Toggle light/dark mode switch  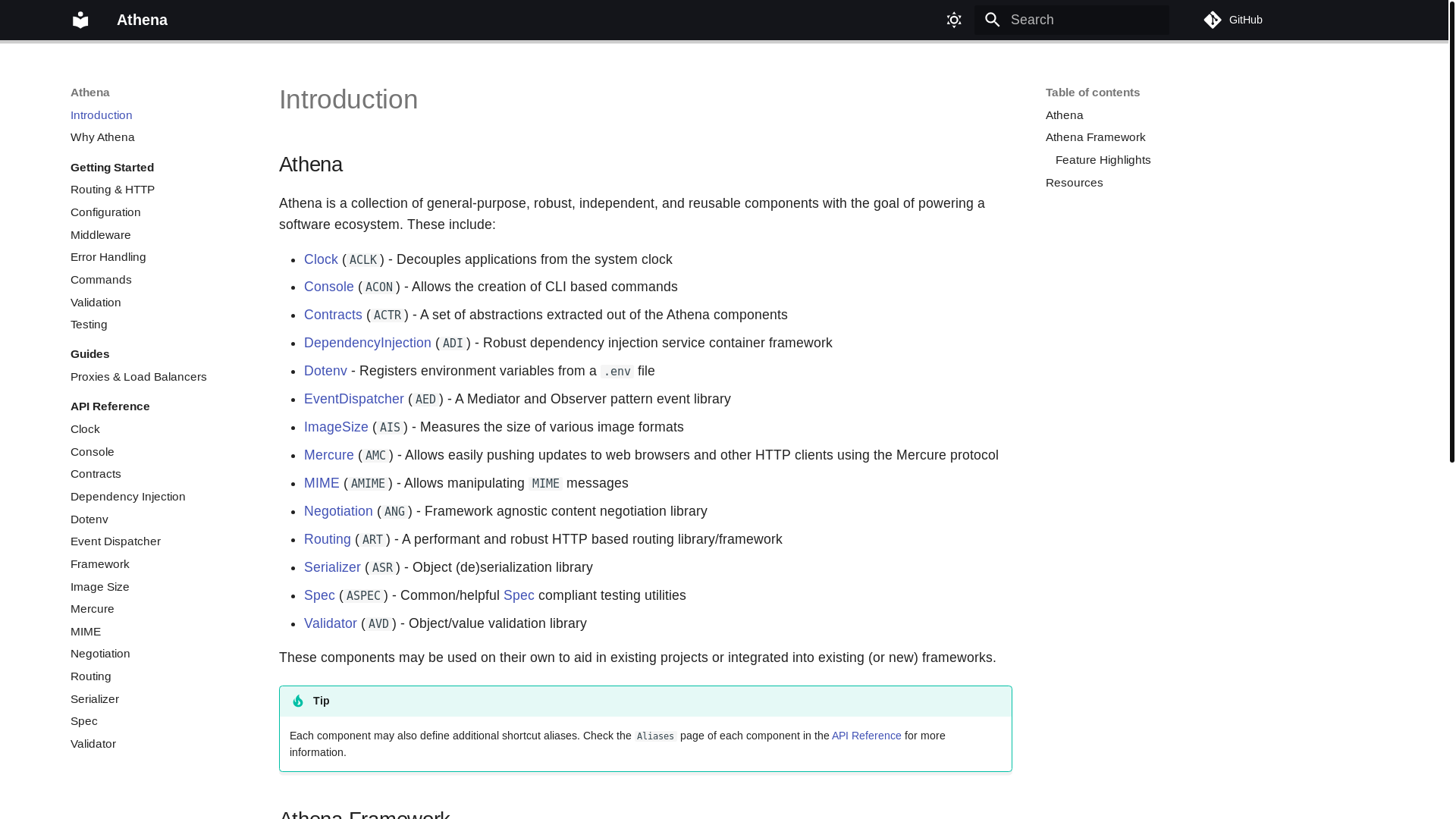tap(954, 20)
